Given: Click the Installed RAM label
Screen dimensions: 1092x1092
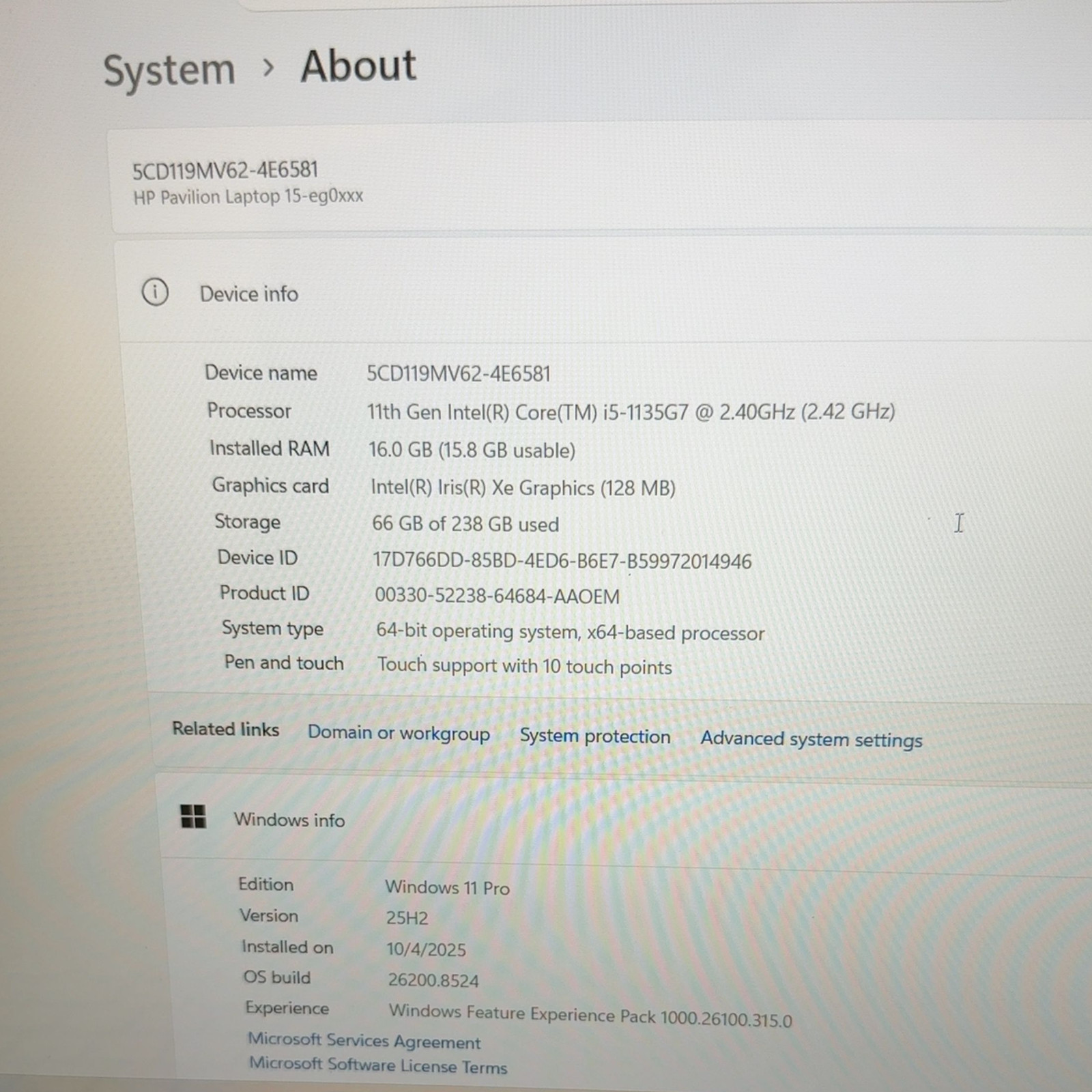Looking at the screenshot, I should [x=270, y=448].
